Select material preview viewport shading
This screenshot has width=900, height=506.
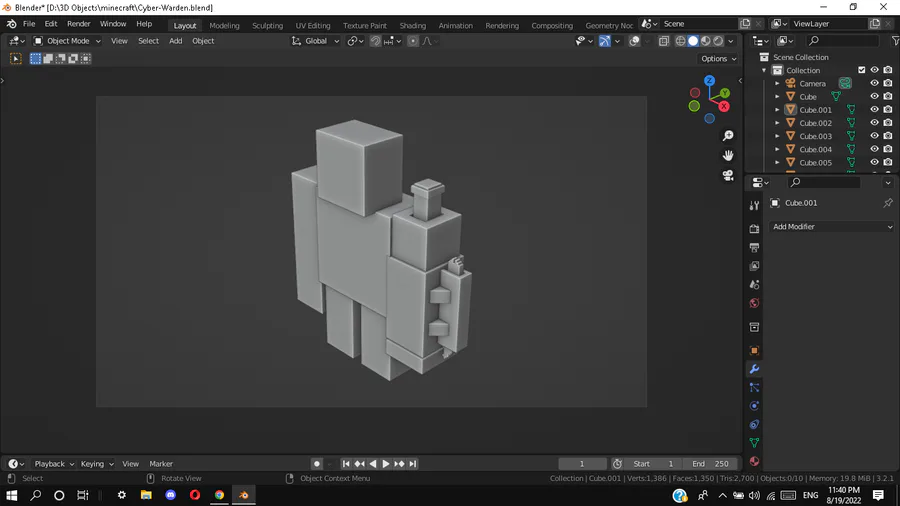coord(705,41)
